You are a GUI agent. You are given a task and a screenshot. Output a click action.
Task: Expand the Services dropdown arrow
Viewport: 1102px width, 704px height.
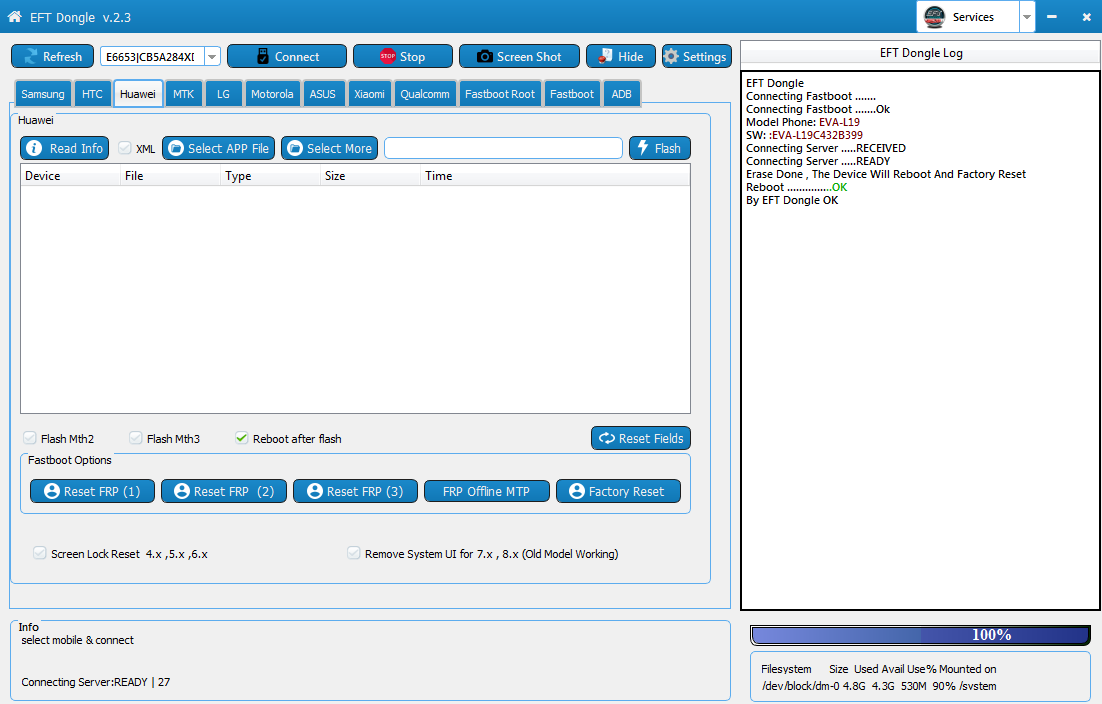[1027, 17]
